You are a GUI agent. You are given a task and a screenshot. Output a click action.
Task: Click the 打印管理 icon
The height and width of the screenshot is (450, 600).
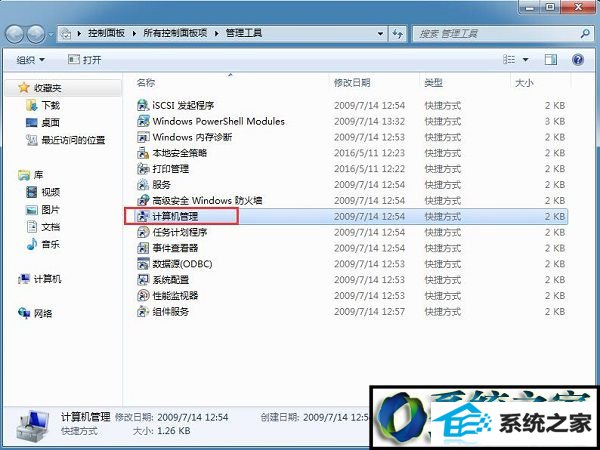point(143,169)
